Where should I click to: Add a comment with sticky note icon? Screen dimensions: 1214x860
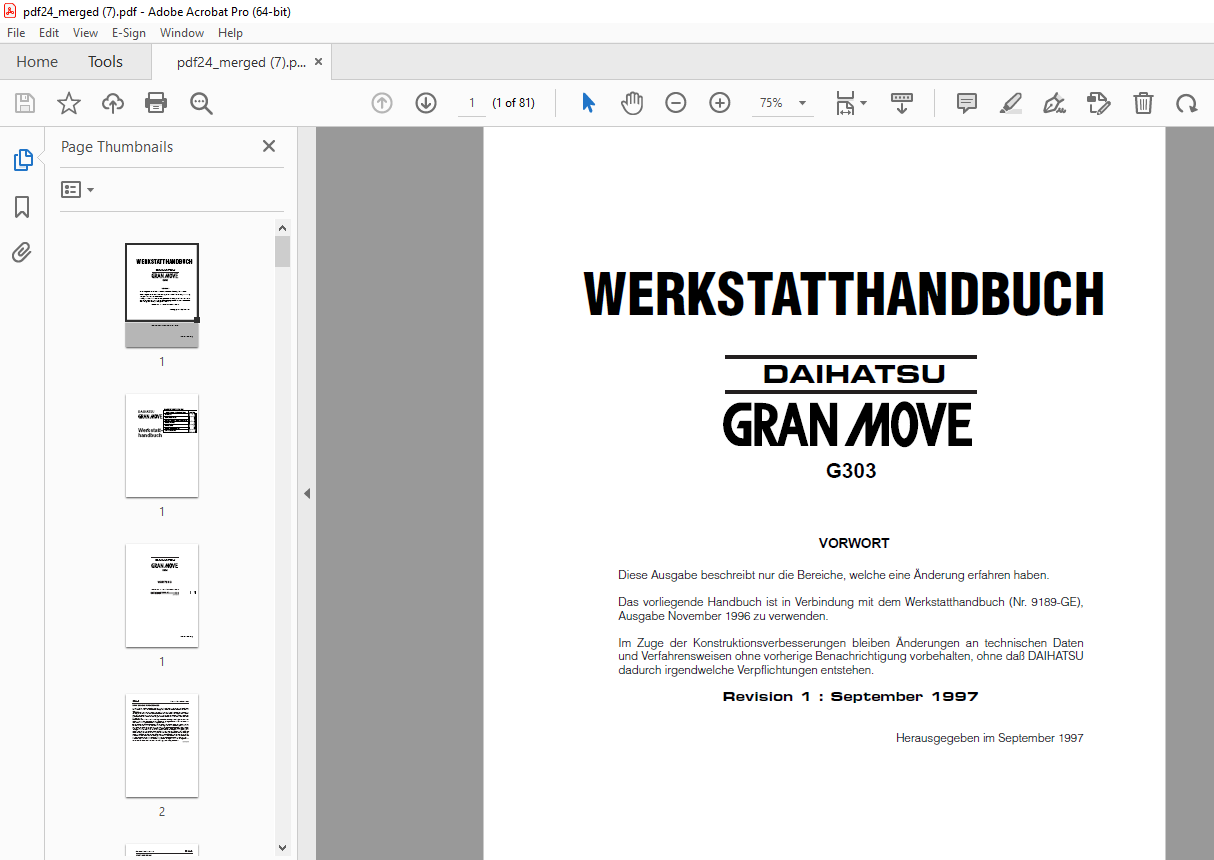966,103
